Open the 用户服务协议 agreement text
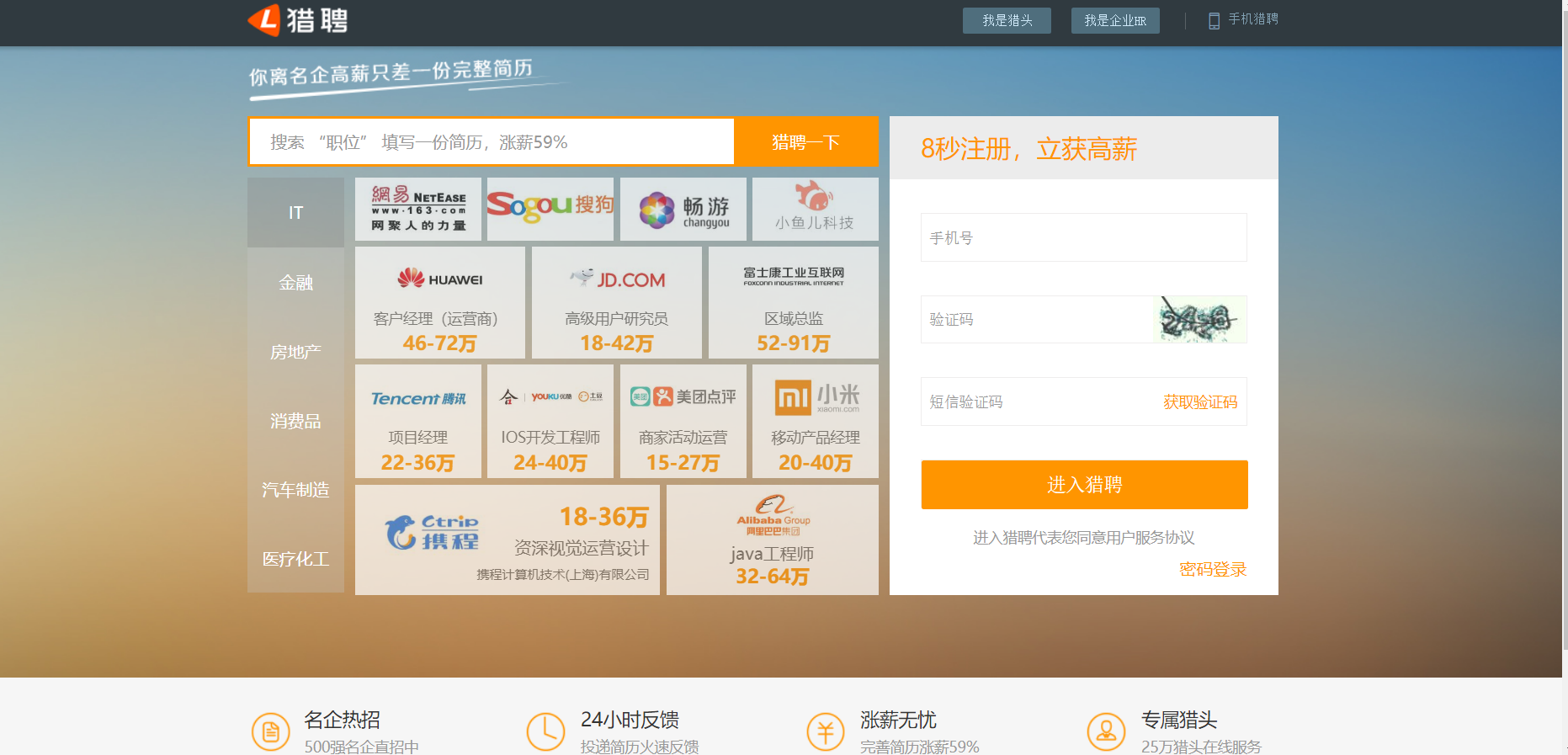Image resolution: width=1568 pixels, height=755 pixels. [x=1151, y=538]
